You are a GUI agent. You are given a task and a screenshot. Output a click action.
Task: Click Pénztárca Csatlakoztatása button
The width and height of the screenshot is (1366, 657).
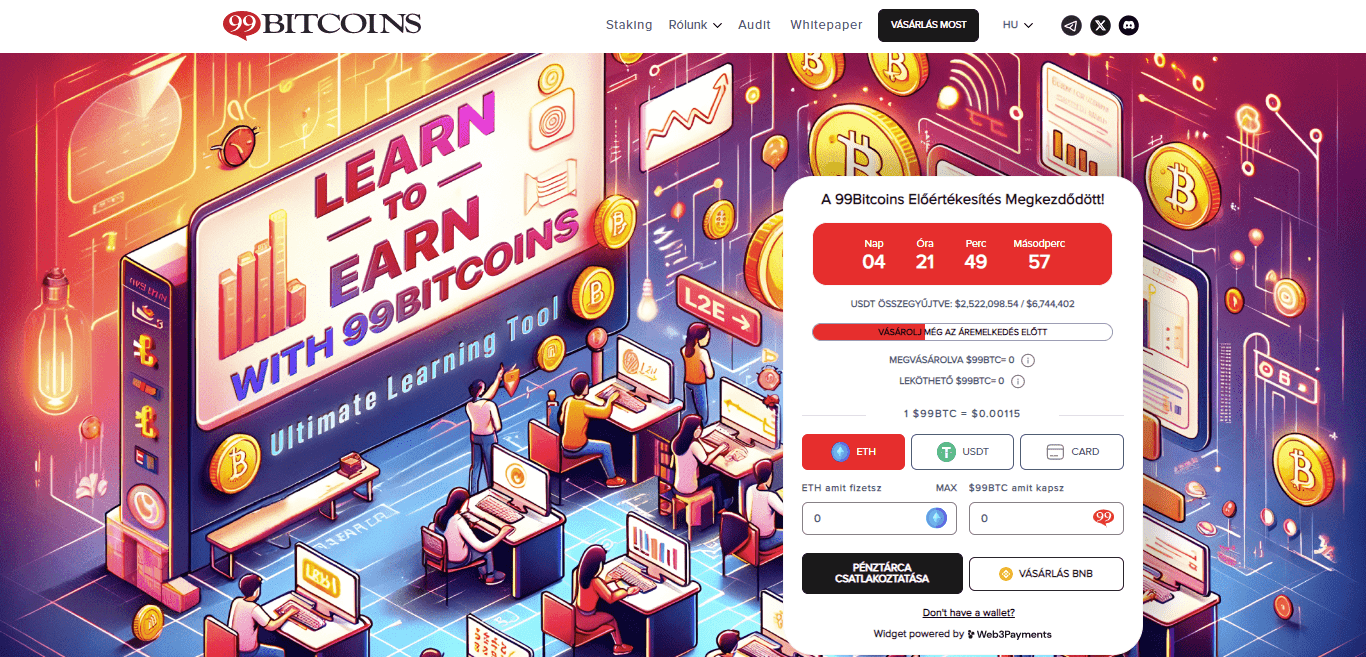click(882, 574)
